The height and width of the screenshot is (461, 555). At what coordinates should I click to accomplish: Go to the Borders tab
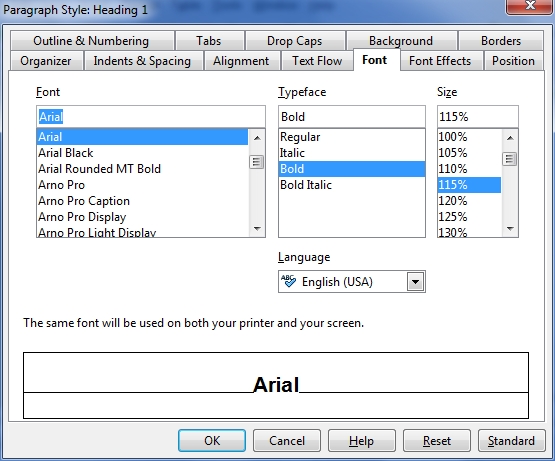pyautogui.click(x=501, y=41)
